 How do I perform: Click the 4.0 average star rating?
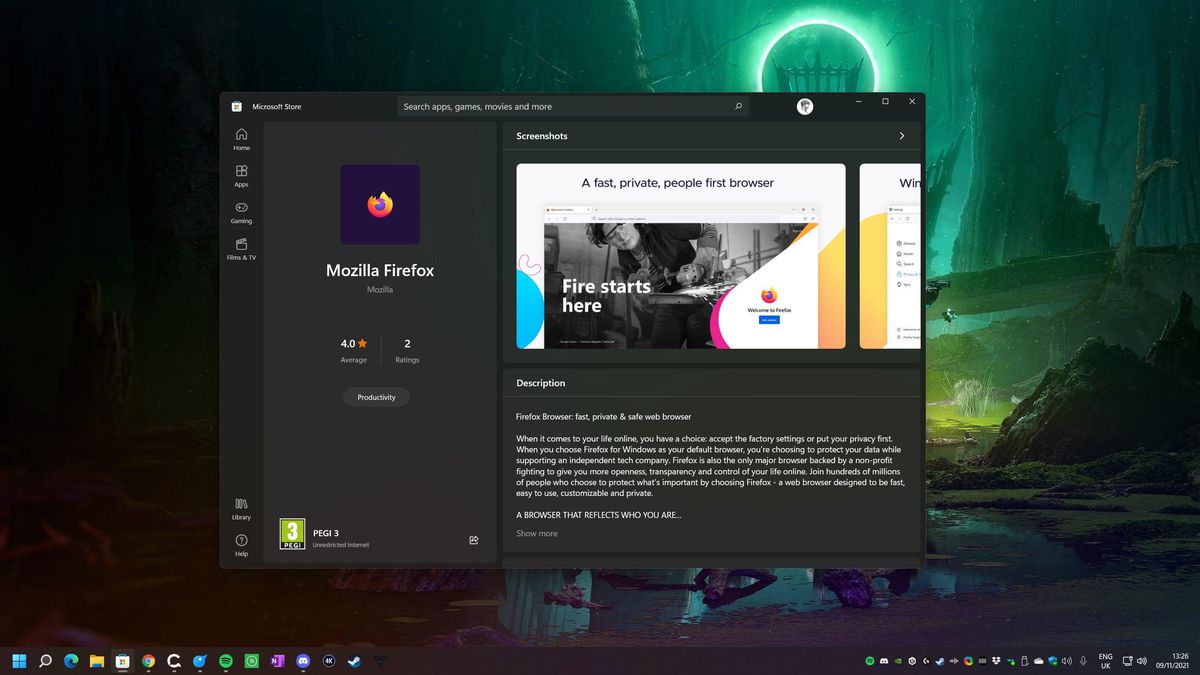tap(354, 344)
